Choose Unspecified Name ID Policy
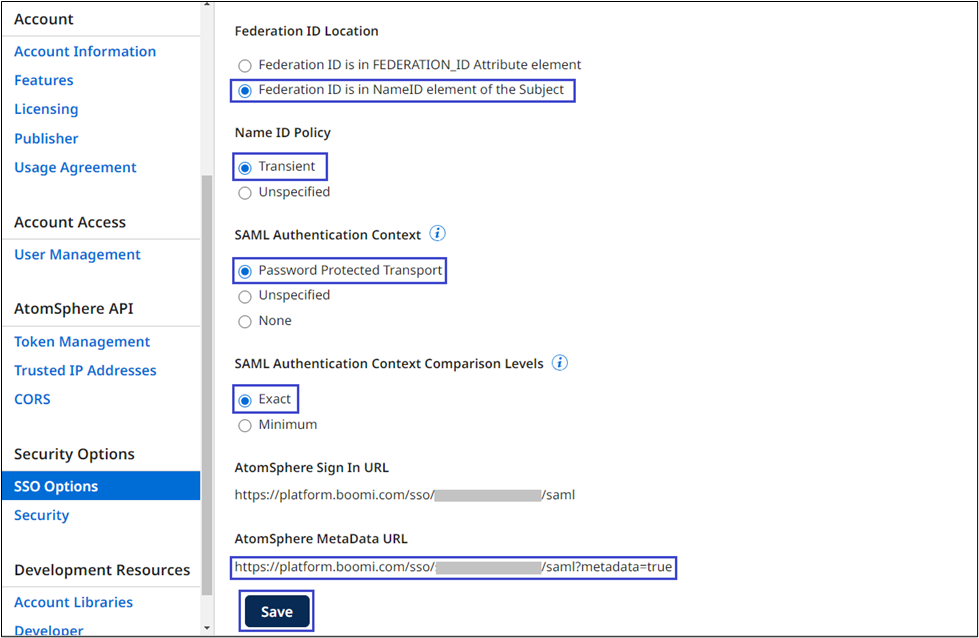The image size is (979, 638). pos(245,192)
